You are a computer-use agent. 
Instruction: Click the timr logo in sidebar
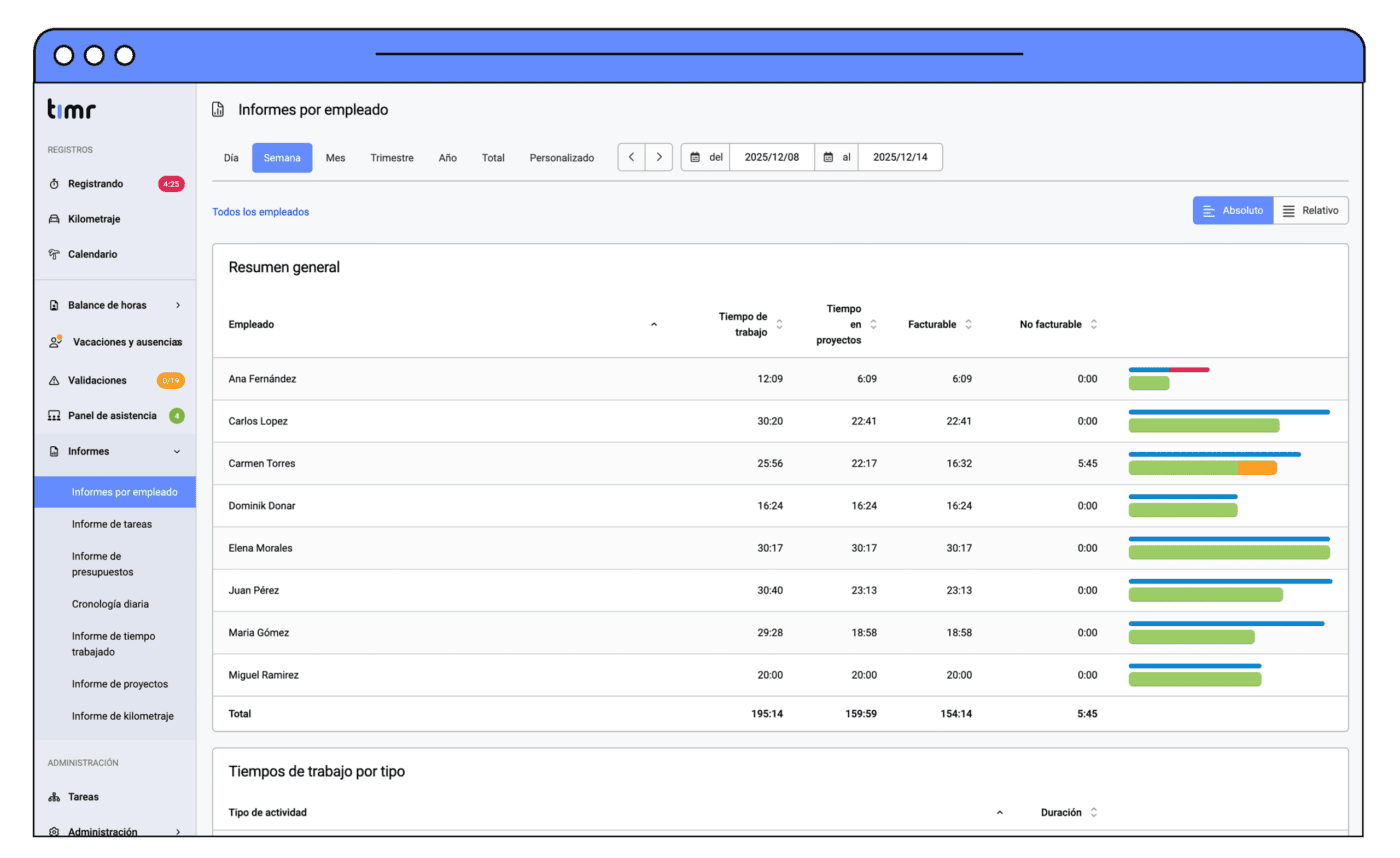(x=71, y=110)
